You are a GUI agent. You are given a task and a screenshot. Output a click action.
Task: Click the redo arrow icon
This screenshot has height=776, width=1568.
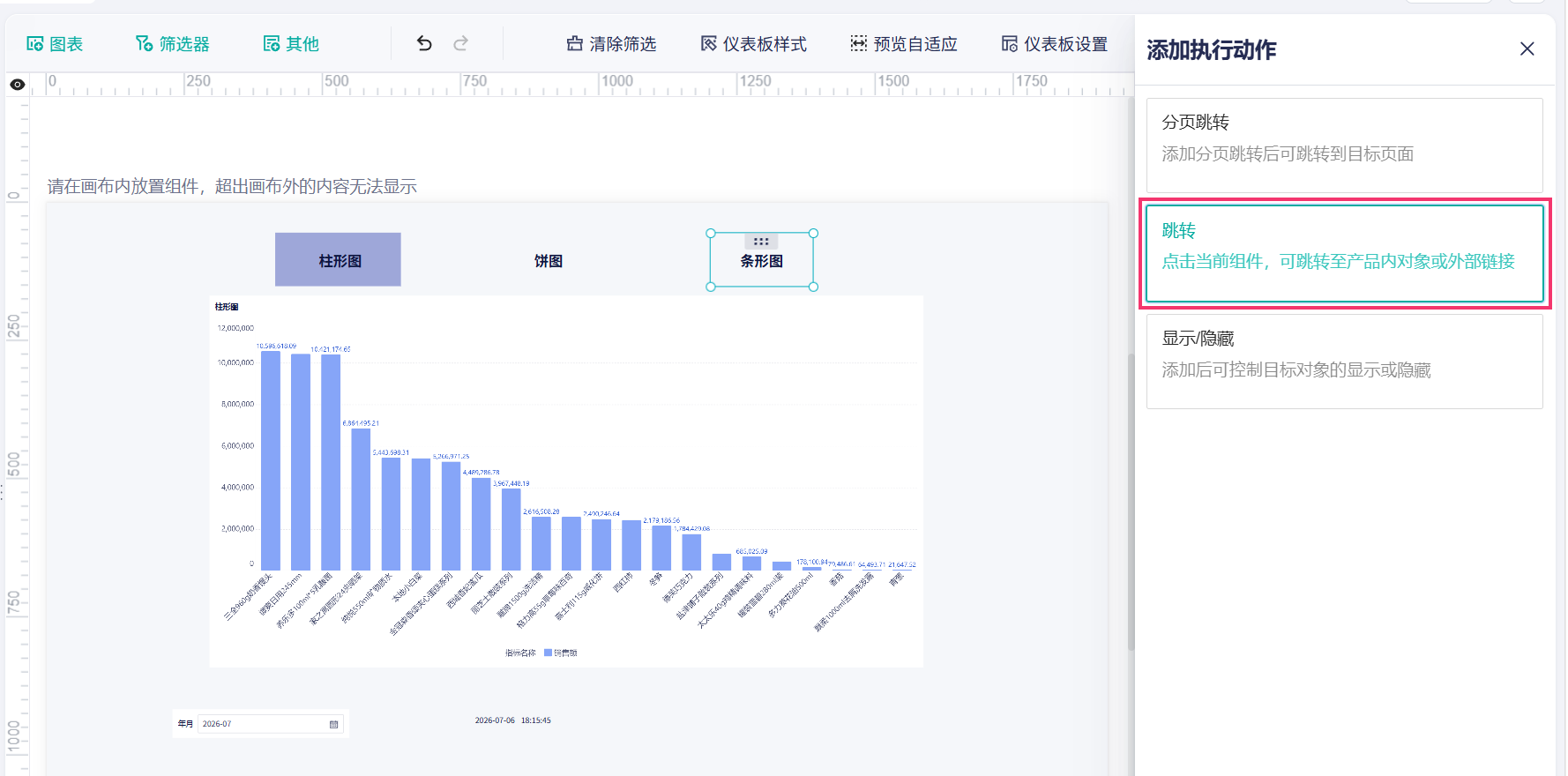pos(460,43)
